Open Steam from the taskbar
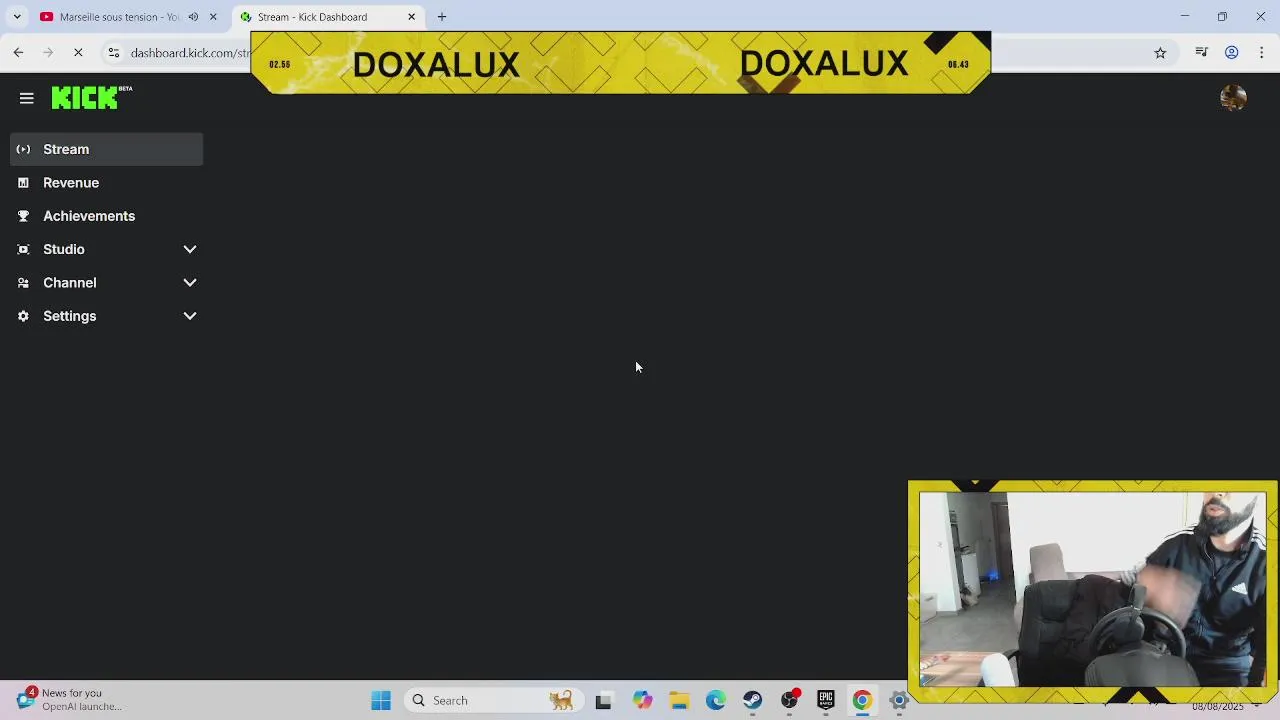This screenshot has height=720, width=1280. point(753,701)
